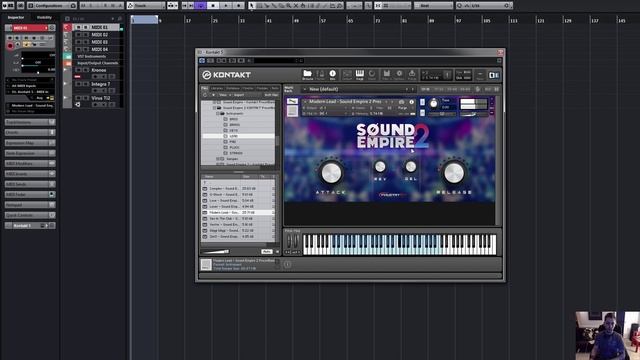The image size is (640, 360).
Task: Click the Kontakt minimized view icon
Action: tap(480, 75)
